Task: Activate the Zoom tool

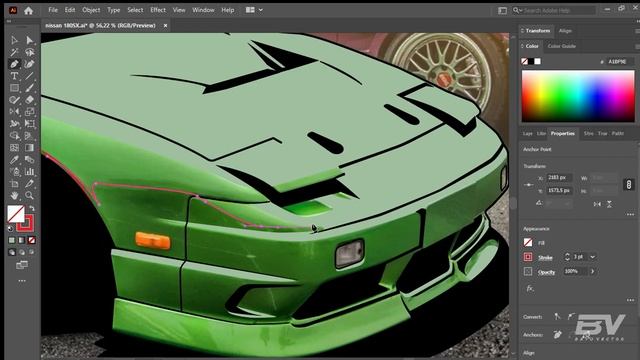Action: click(29, 196)
